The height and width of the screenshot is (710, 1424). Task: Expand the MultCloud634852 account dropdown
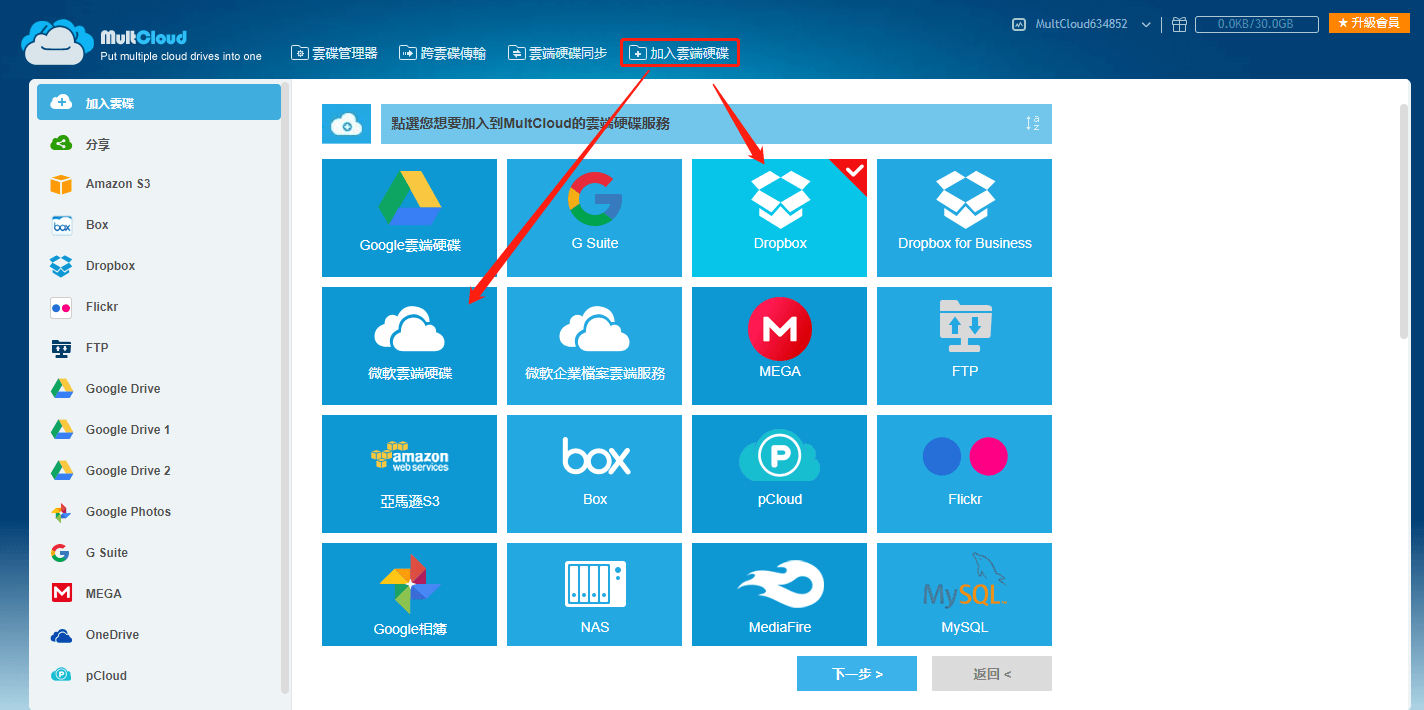pos(1146,24)
